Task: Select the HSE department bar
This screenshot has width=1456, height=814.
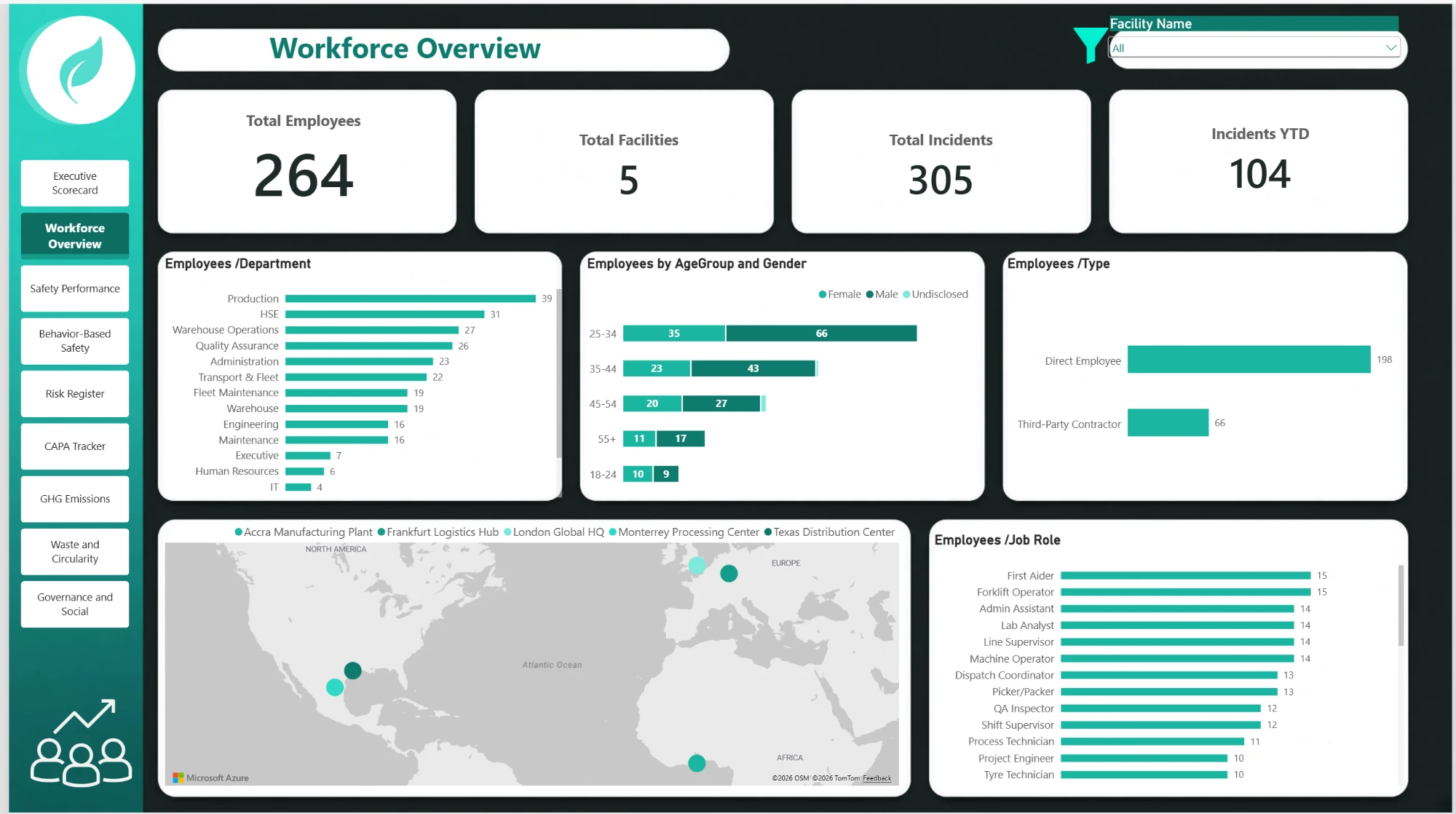Action: tap(384, 315)
